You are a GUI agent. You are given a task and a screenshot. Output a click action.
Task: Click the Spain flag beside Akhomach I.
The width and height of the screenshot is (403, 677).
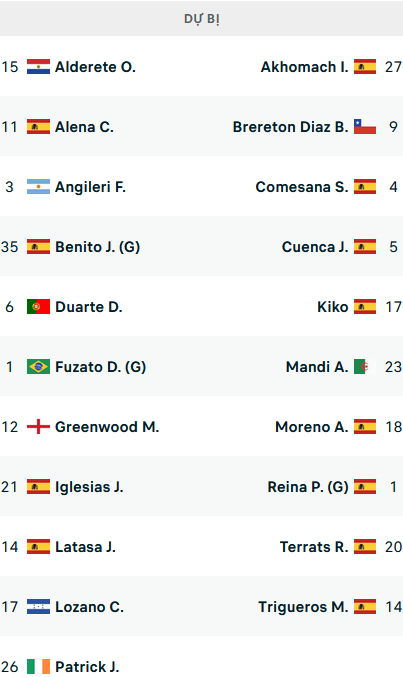[x=365, y=66]
